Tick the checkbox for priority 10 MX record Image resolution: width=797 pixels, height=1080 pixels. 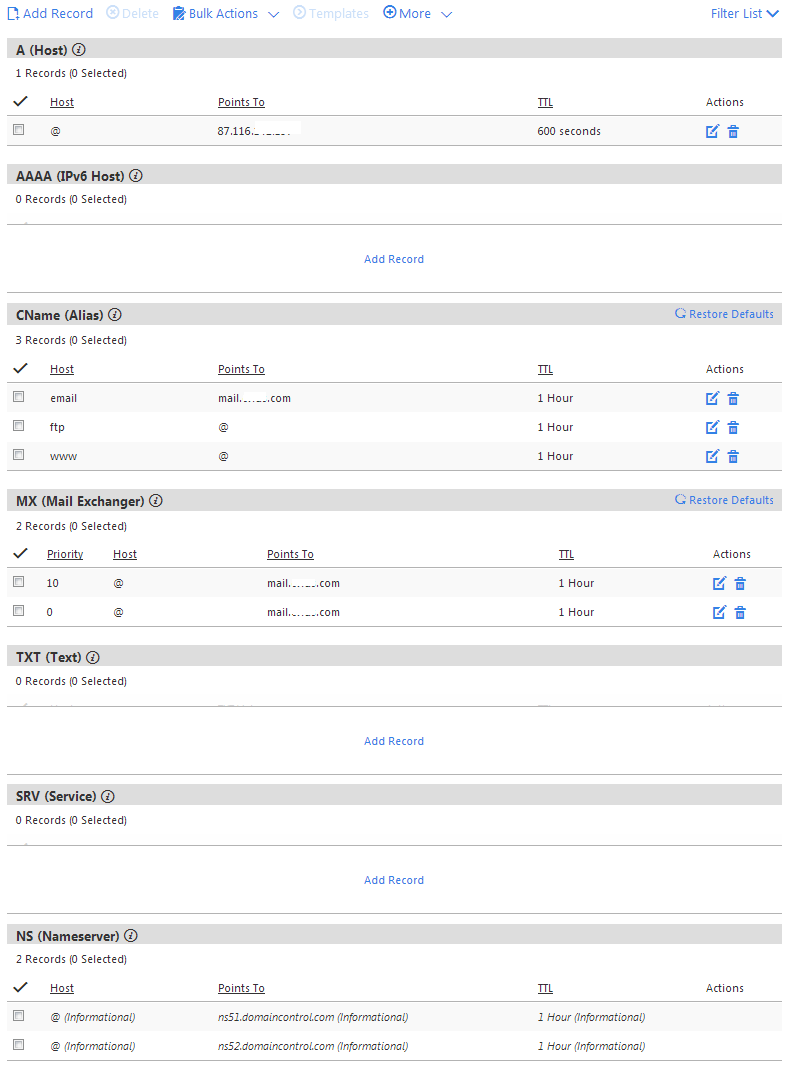pos(18,582)
